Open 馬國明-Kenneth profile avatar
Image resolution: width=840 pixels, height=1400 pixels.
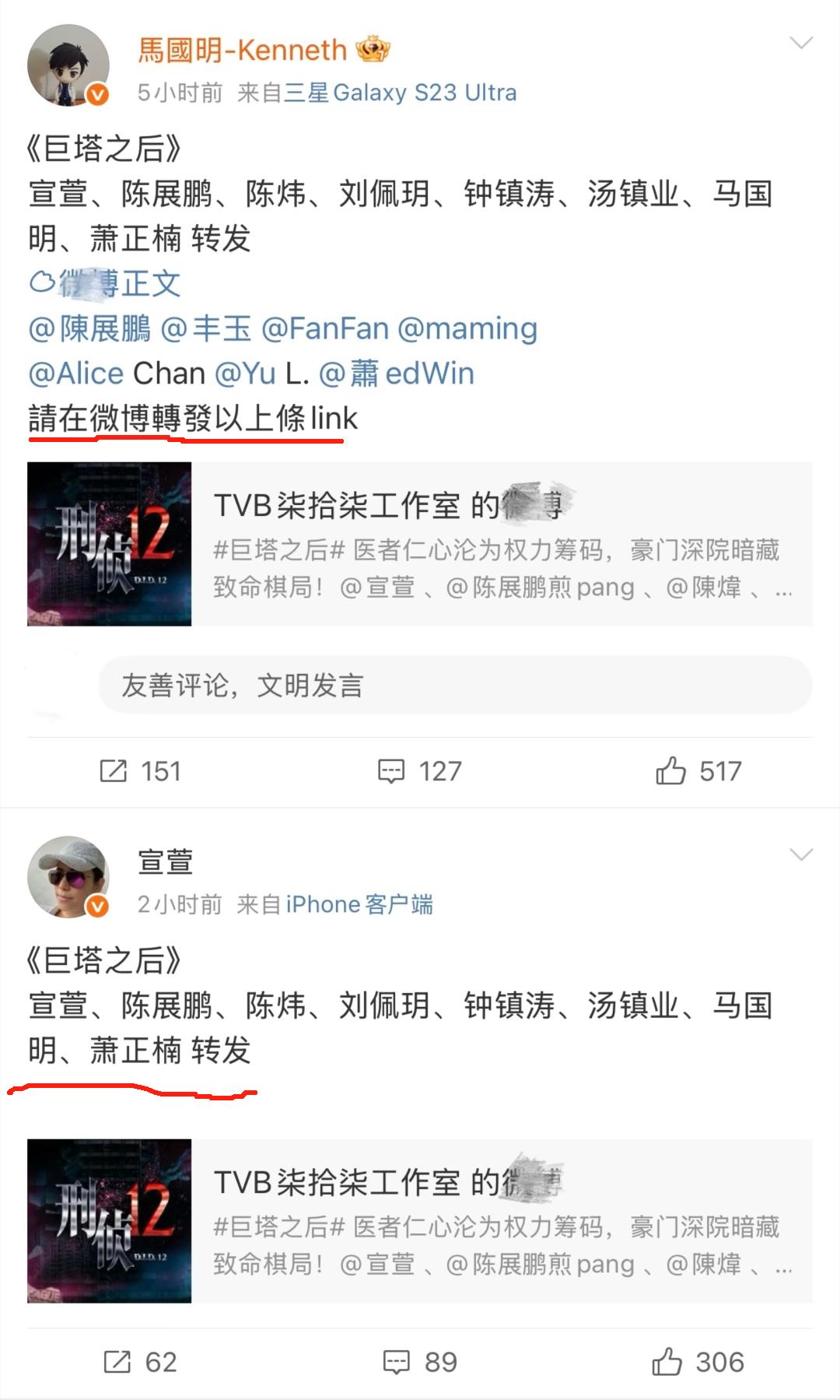coord(68,65)
